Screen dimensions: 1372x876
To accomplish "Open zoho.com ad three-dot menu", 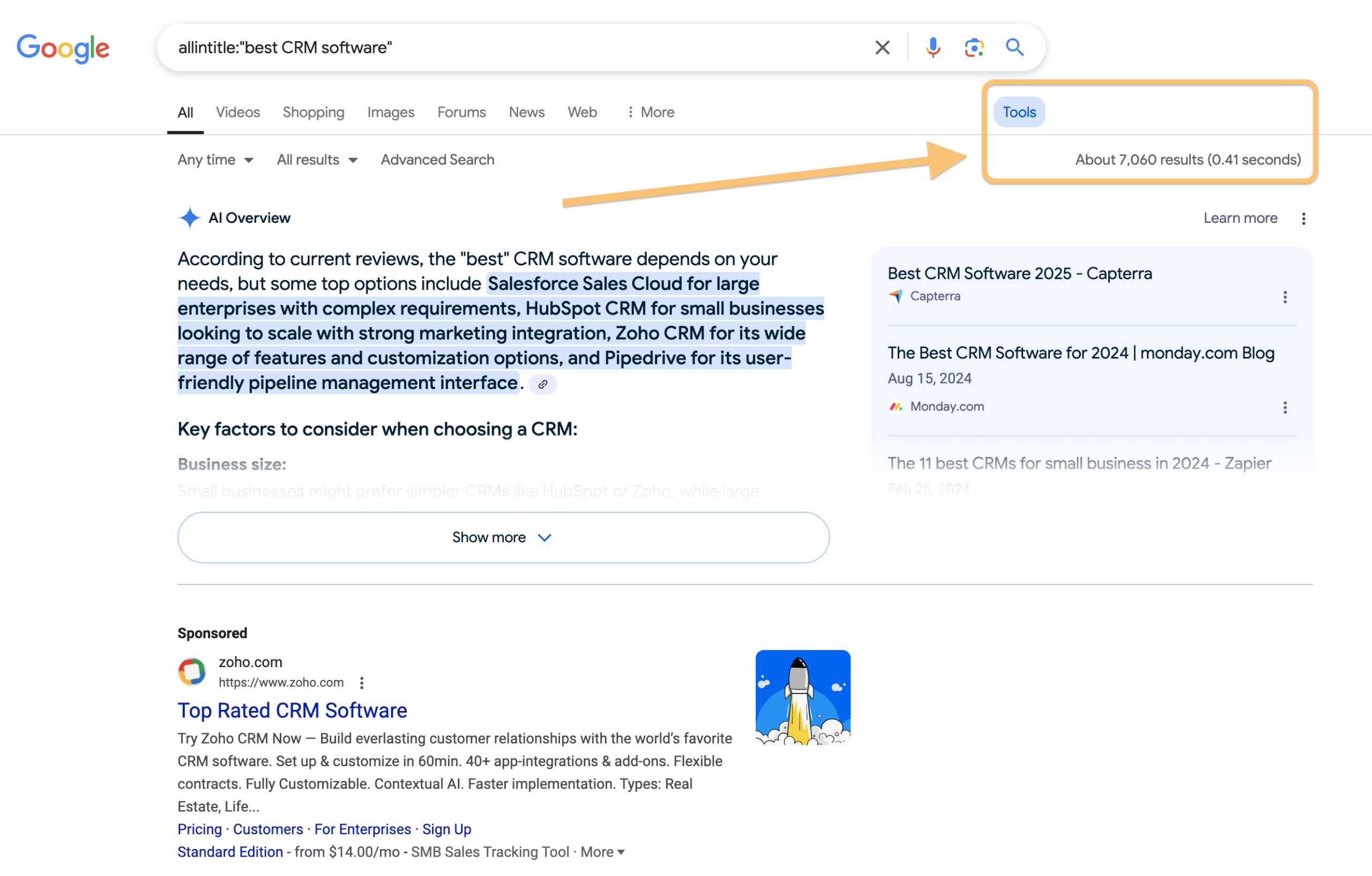I will coord(362,683).
